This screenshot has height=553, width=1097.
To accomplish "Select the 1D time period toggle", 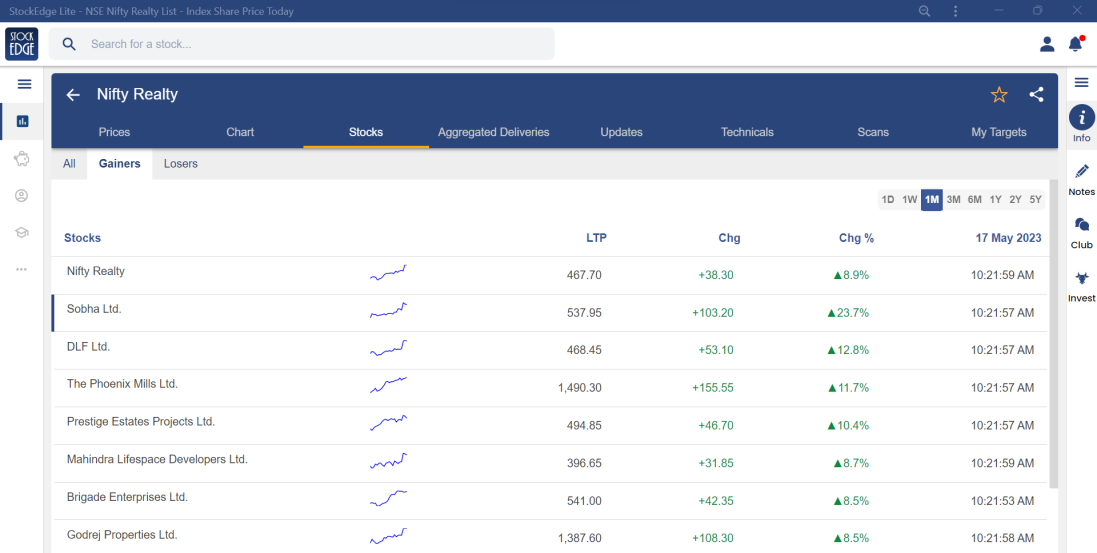I will 887,200.
